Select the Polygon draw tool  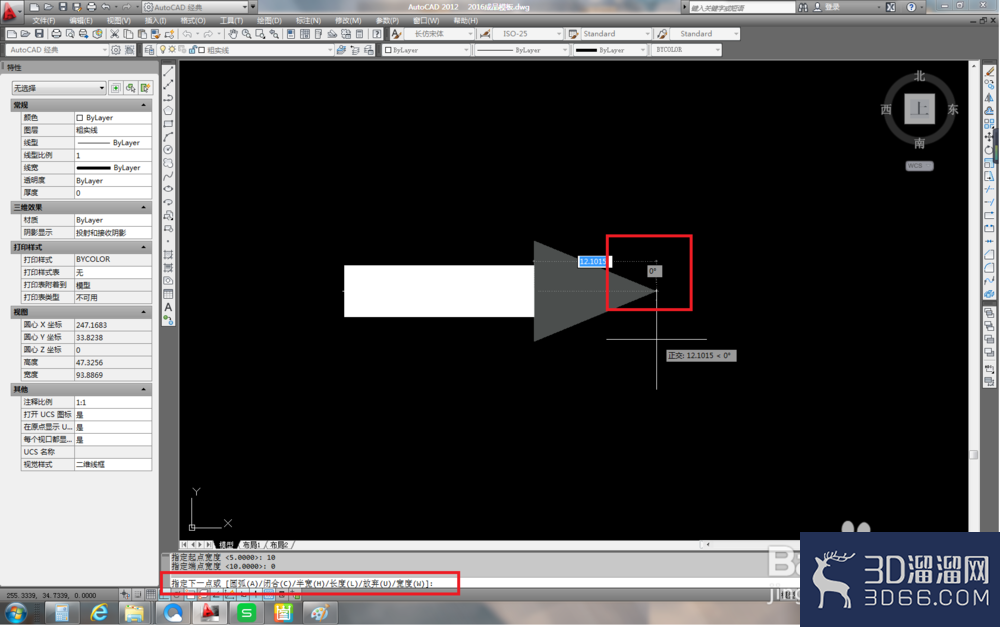click(x=168, y=110)
